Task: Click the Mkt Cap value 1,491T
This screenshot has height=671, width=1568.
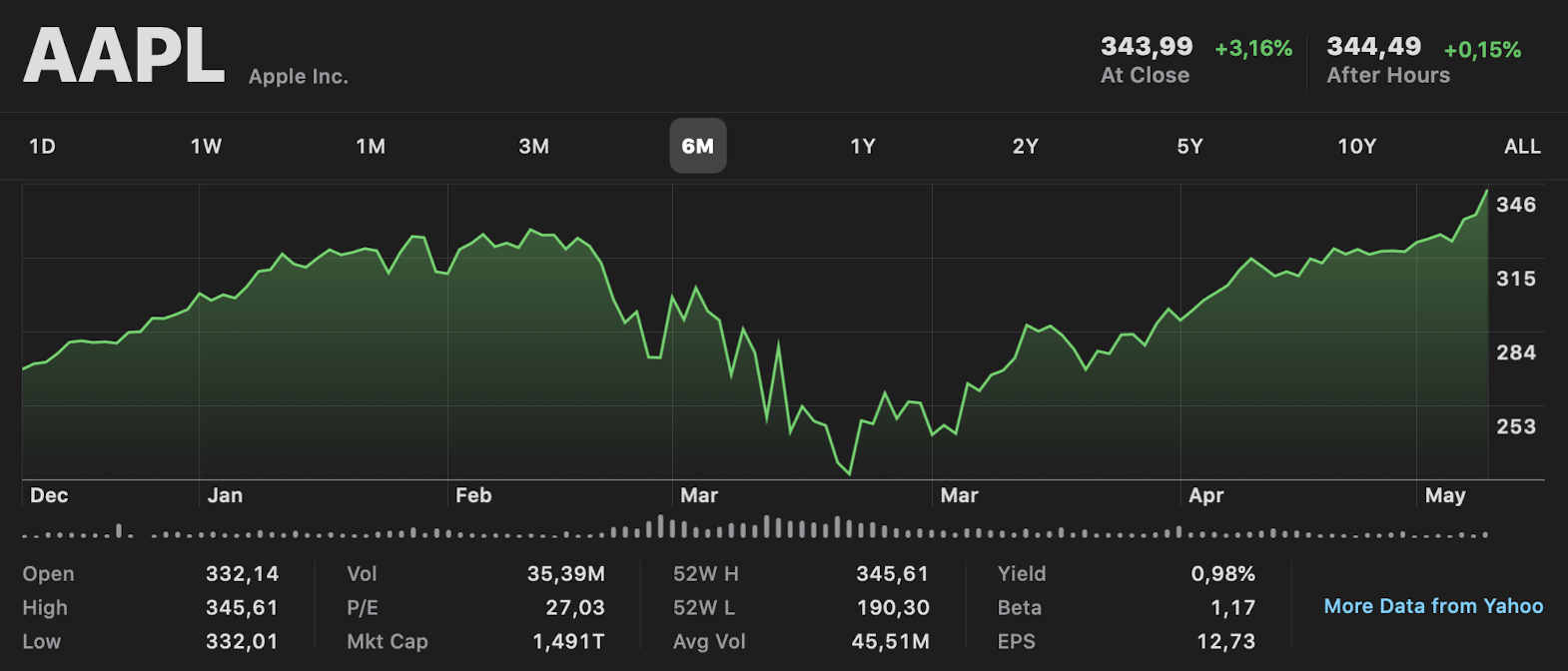Action: [568, 641]
